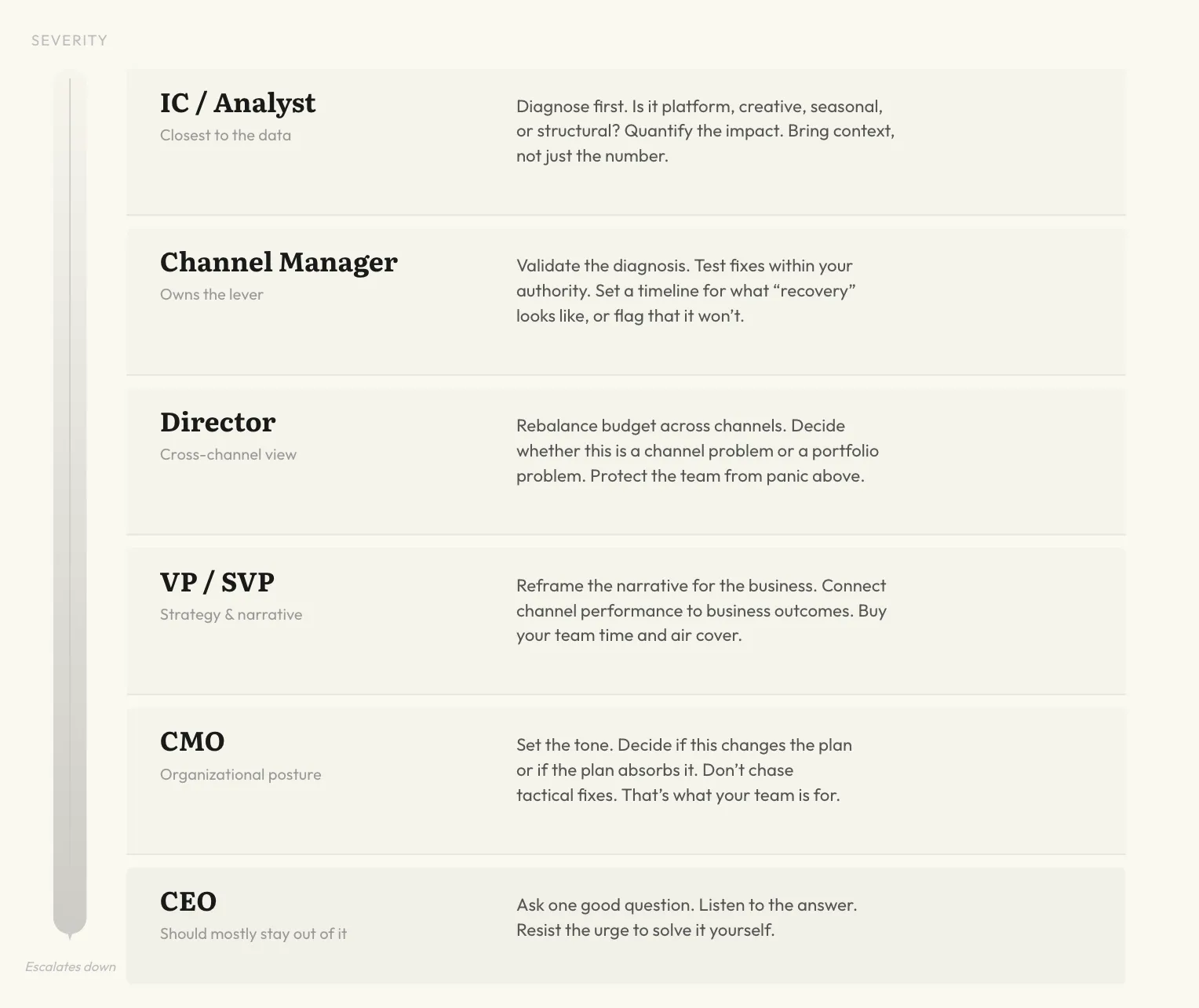This screenshot has width=1199, height=1008.
Task: Choose the CEO heading
Action: coord(188,901)
